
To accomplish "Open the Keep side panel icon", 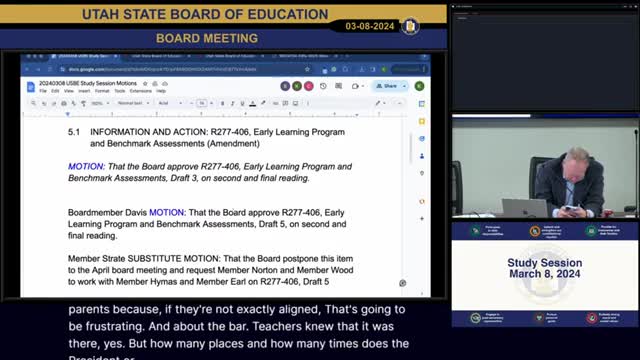I will (x=422, y=121).
